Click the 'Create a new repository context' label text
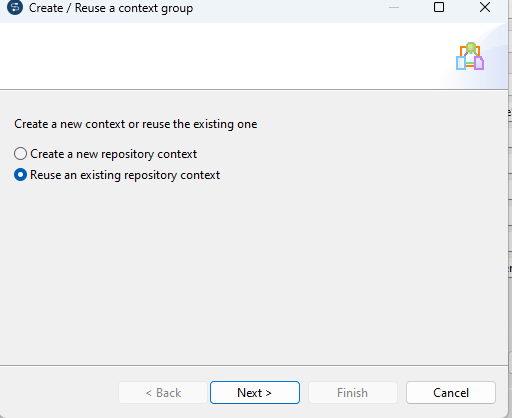 pyautogui.click(x=113, y=154)
